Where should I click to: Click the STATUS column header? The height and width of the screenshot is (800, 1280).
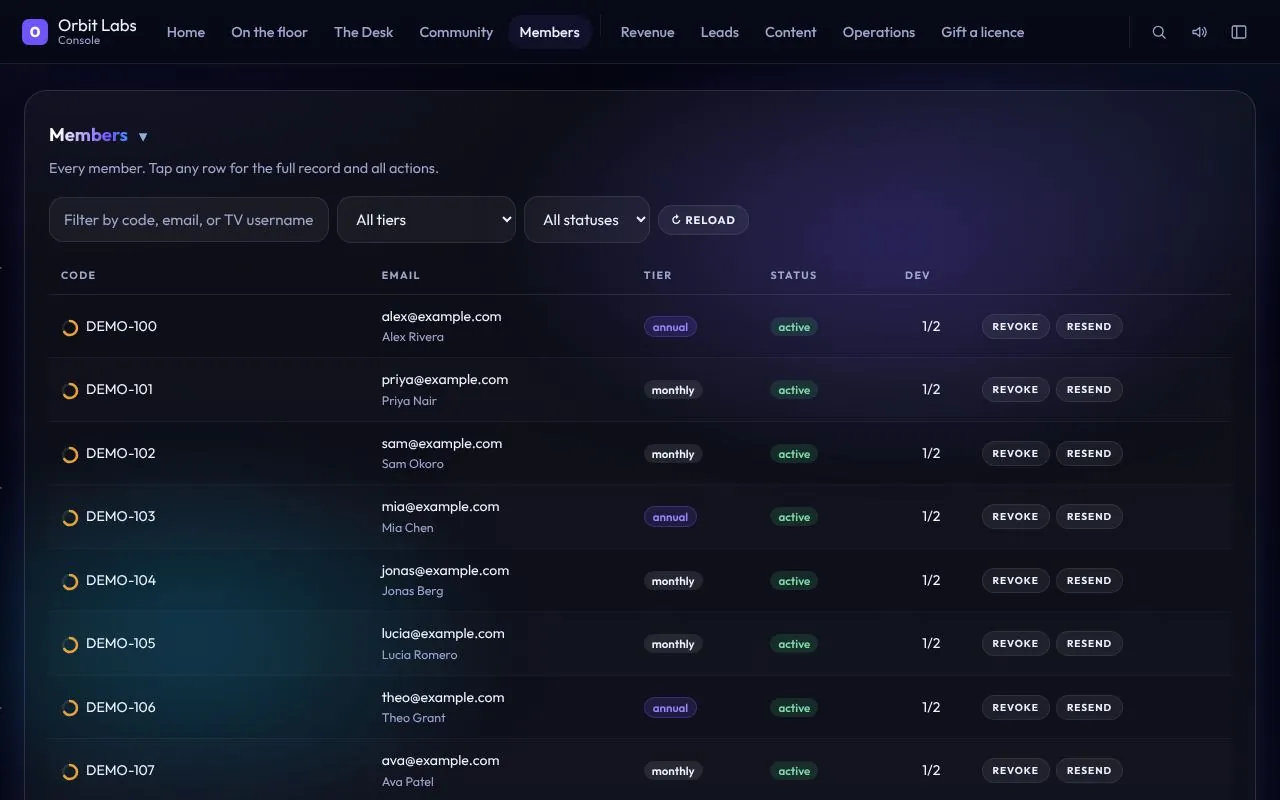pos(794,275)
